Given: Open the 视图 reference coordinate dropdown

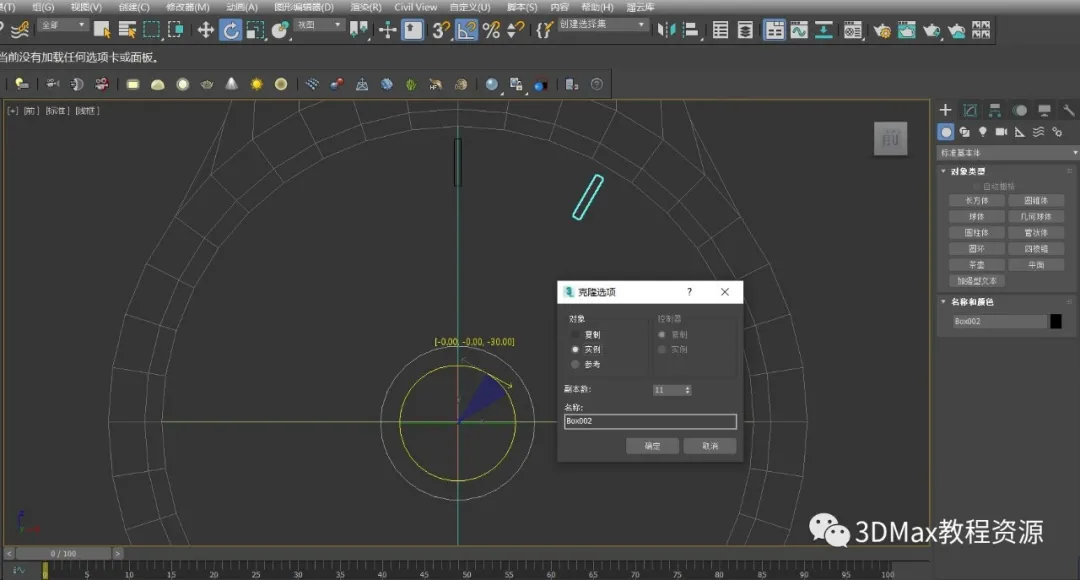Looking at the screenshot, I should point(319,25).
